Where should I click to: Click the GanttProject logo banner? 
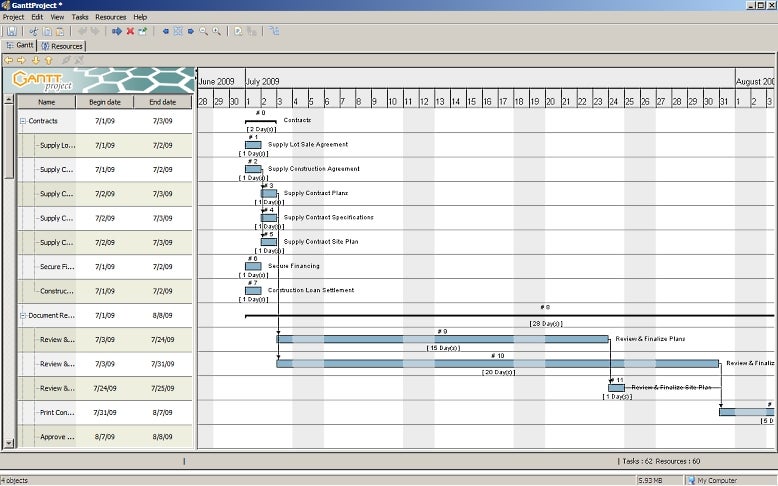click(99, 80)
